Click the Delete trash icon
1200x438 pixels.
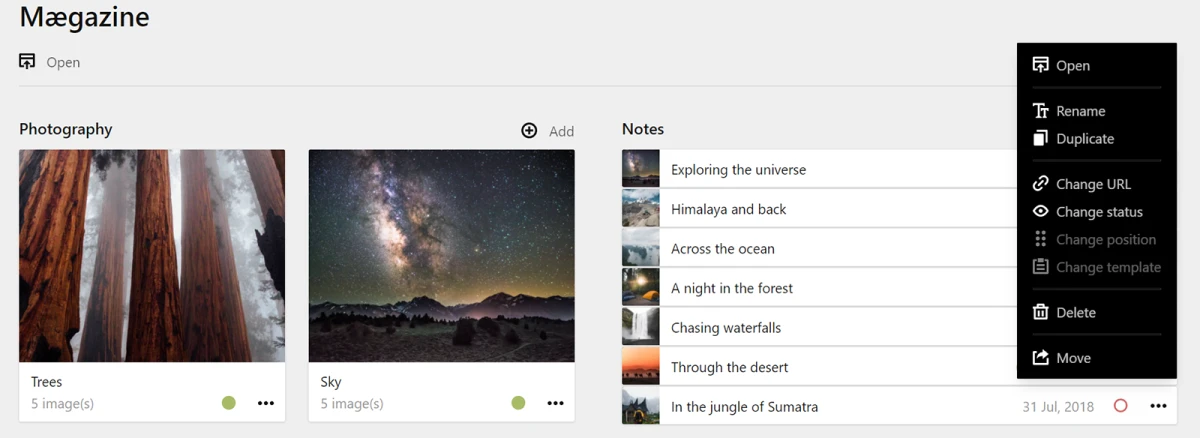(x=1040, y=312)
